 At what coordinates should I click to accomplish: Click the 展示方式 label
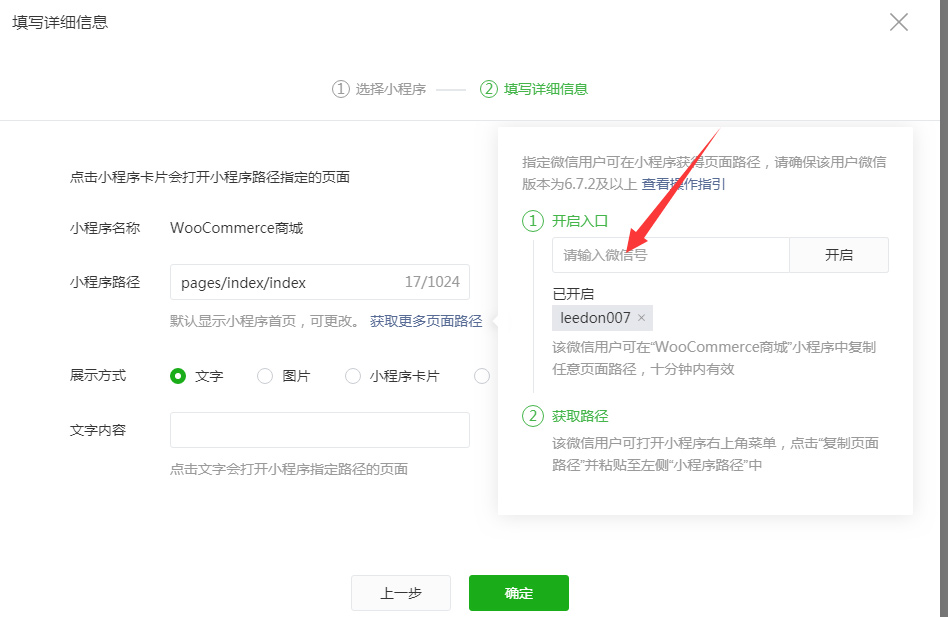98,375
